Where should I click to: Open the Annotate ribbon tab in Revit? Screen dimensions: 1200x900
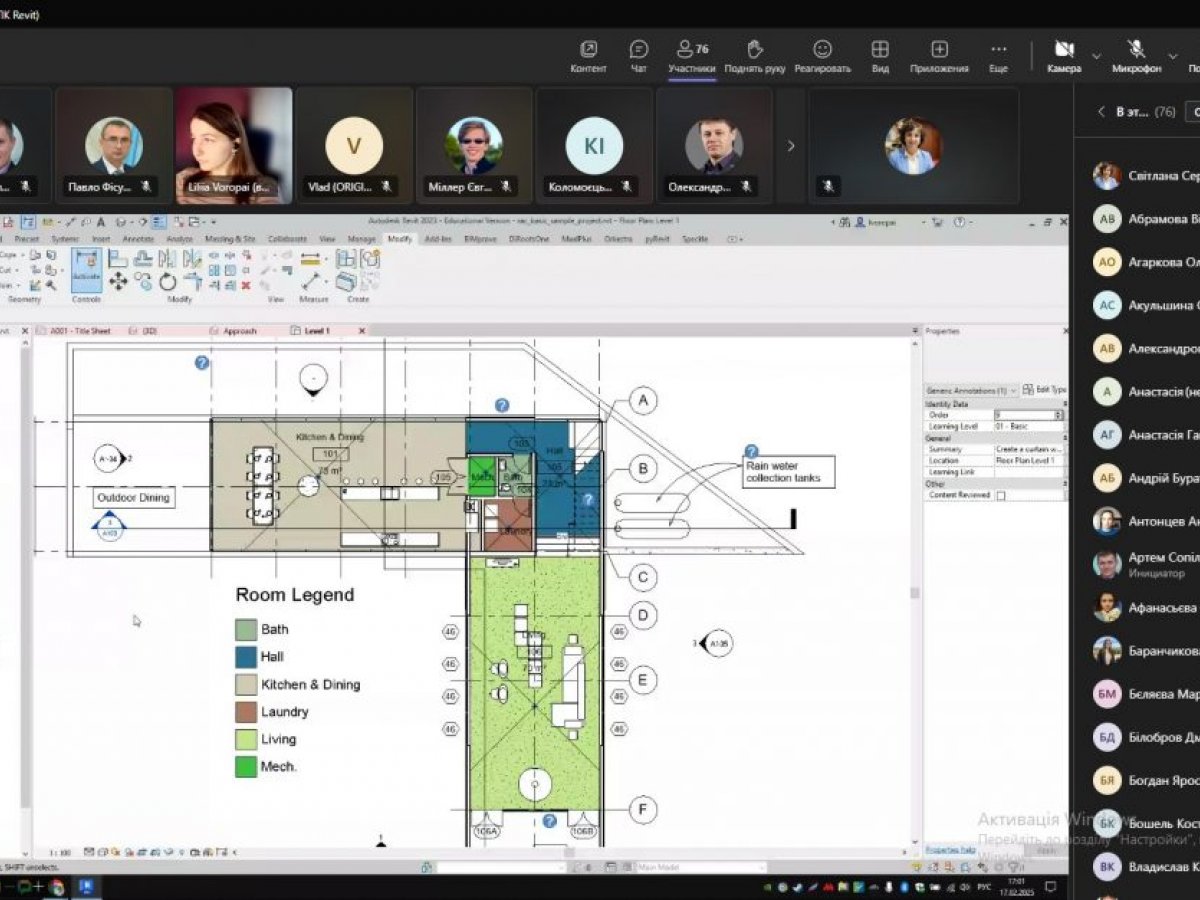[x=137, y=239]
